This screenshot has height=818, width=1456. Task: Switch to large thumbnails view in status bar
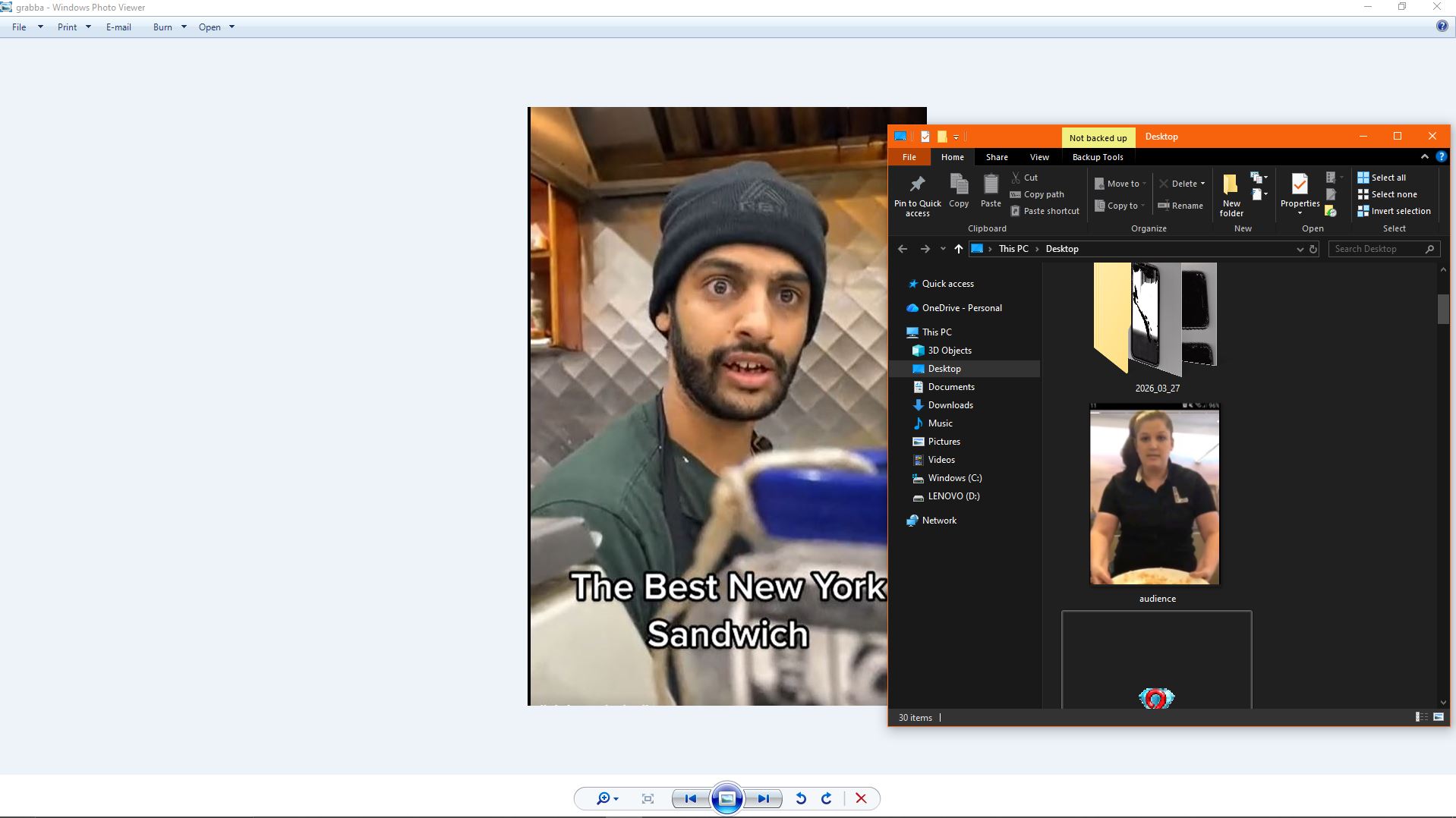1439,717
